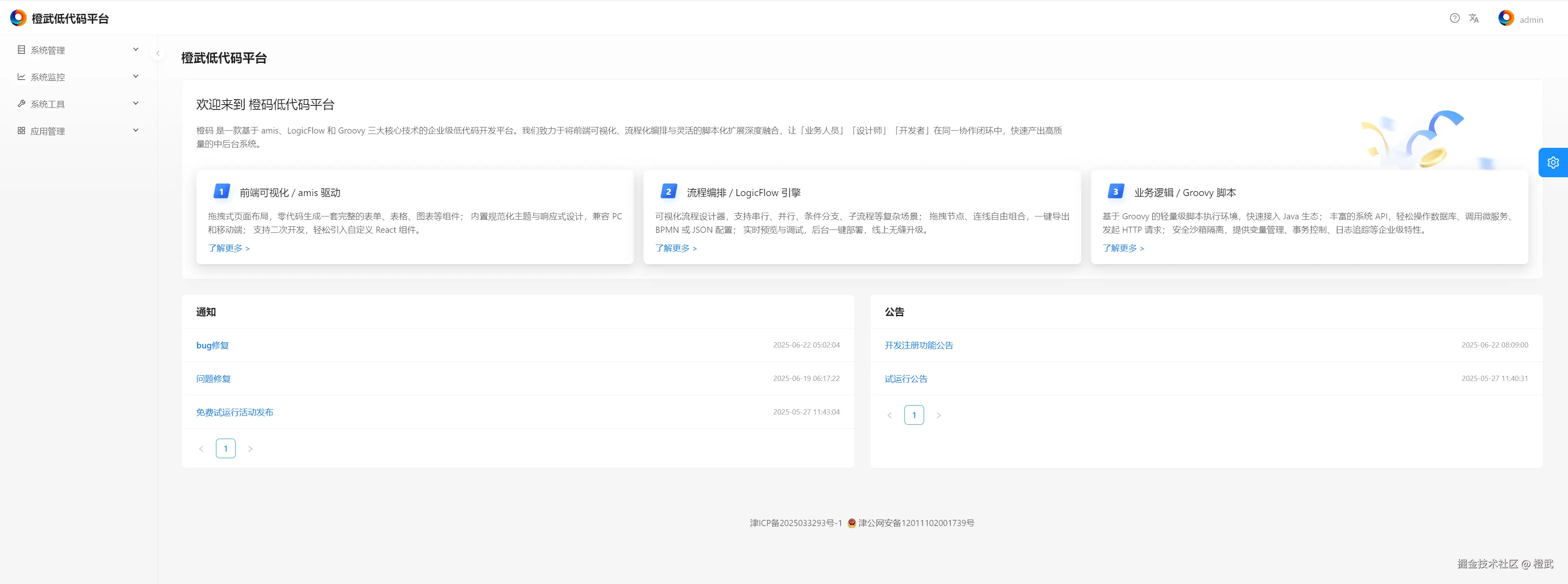Open the 系统工具 menu item
The image size is (1568, 584).
pos(47,104)
